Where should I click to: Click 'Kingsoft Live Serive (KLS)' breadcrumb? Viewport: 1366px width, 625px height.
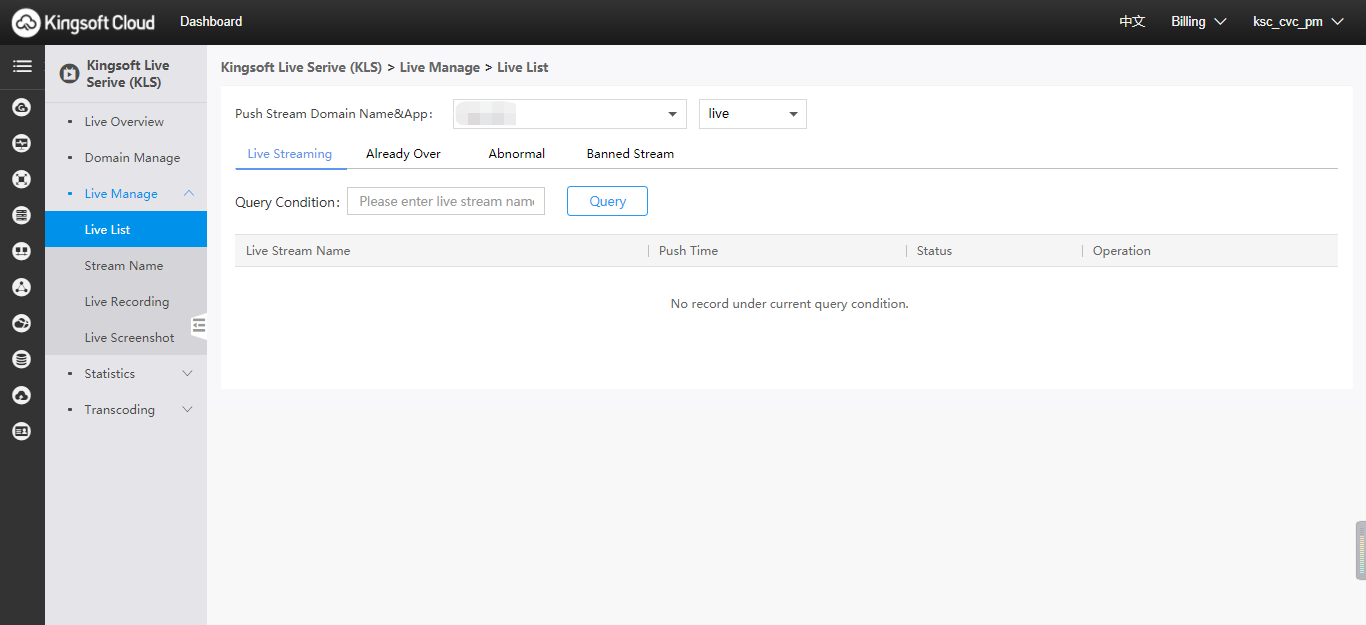click(301, 68)
